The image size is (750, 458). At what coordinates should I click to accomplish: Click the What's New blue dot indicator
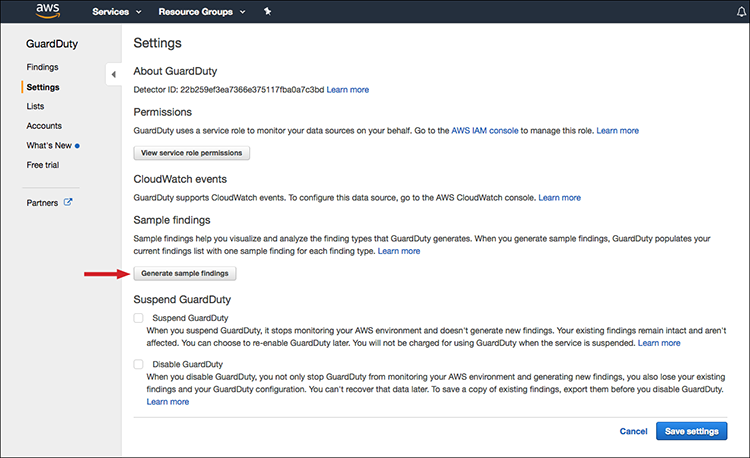77,146
